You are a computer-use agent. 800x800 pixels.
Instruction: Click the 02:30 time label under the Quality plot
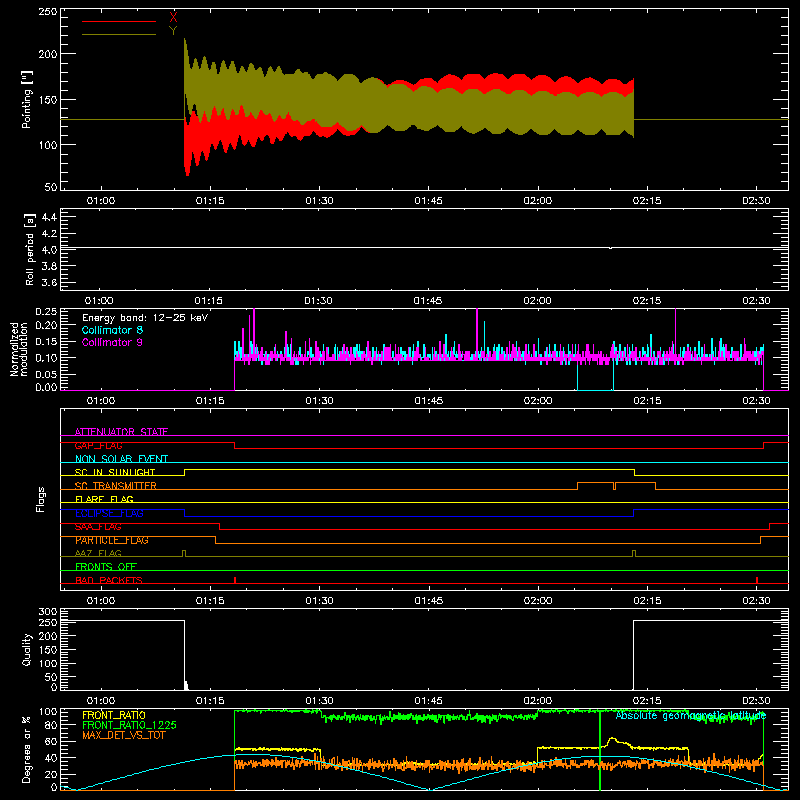point(756,701)
